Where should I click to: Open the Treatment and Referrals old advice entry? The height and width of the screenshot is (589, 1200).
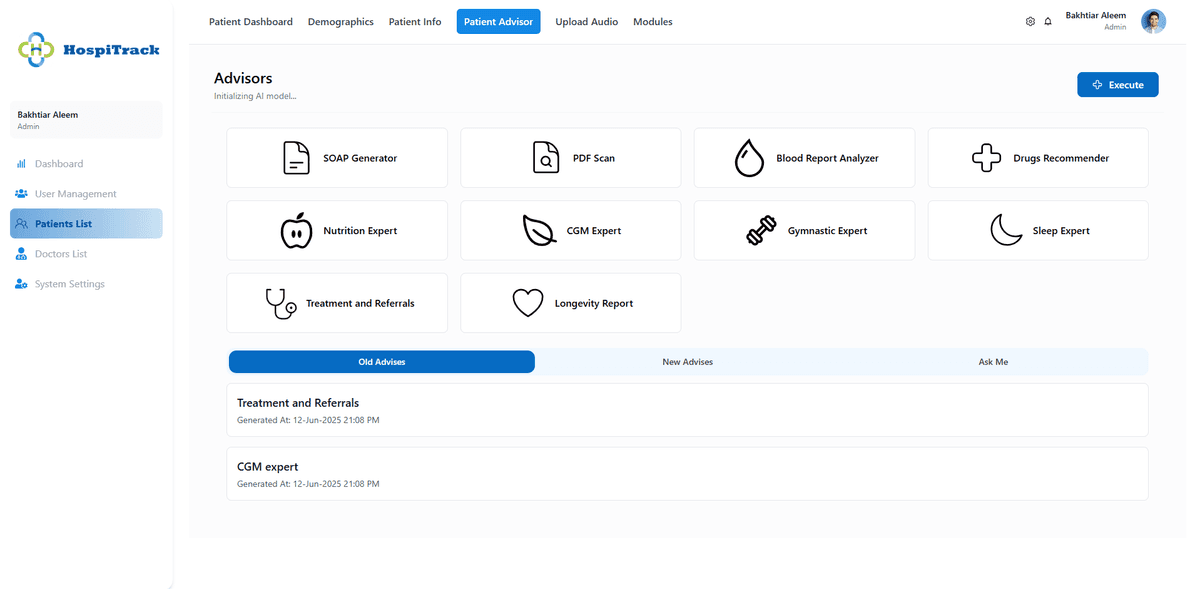(x=687, y=410)
